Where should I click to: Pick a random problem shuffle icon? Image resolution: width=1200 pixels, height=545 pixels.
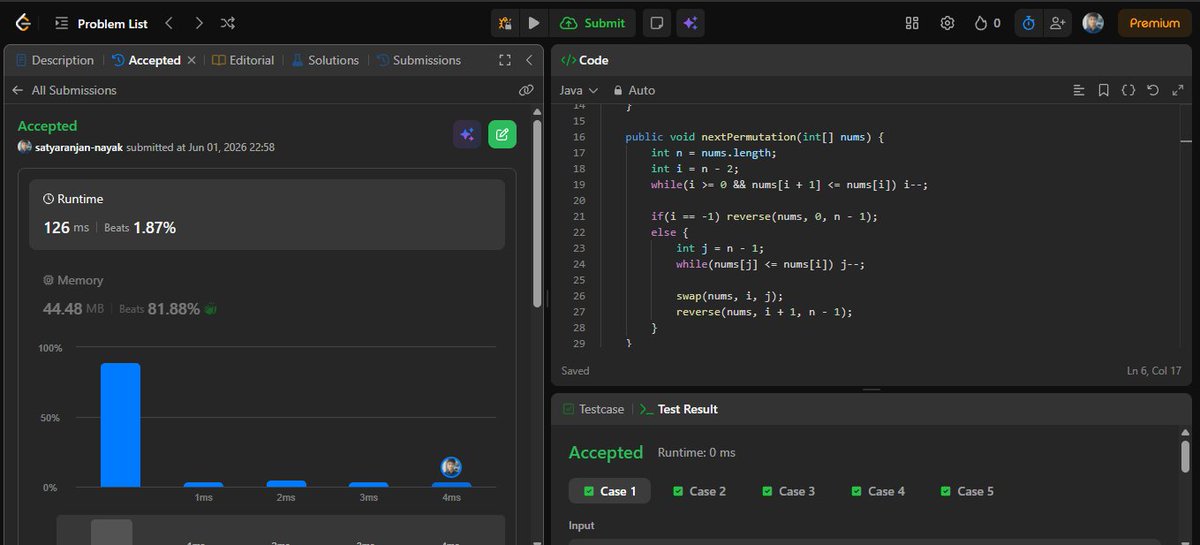pyautogui.click(x=228, y=23)
